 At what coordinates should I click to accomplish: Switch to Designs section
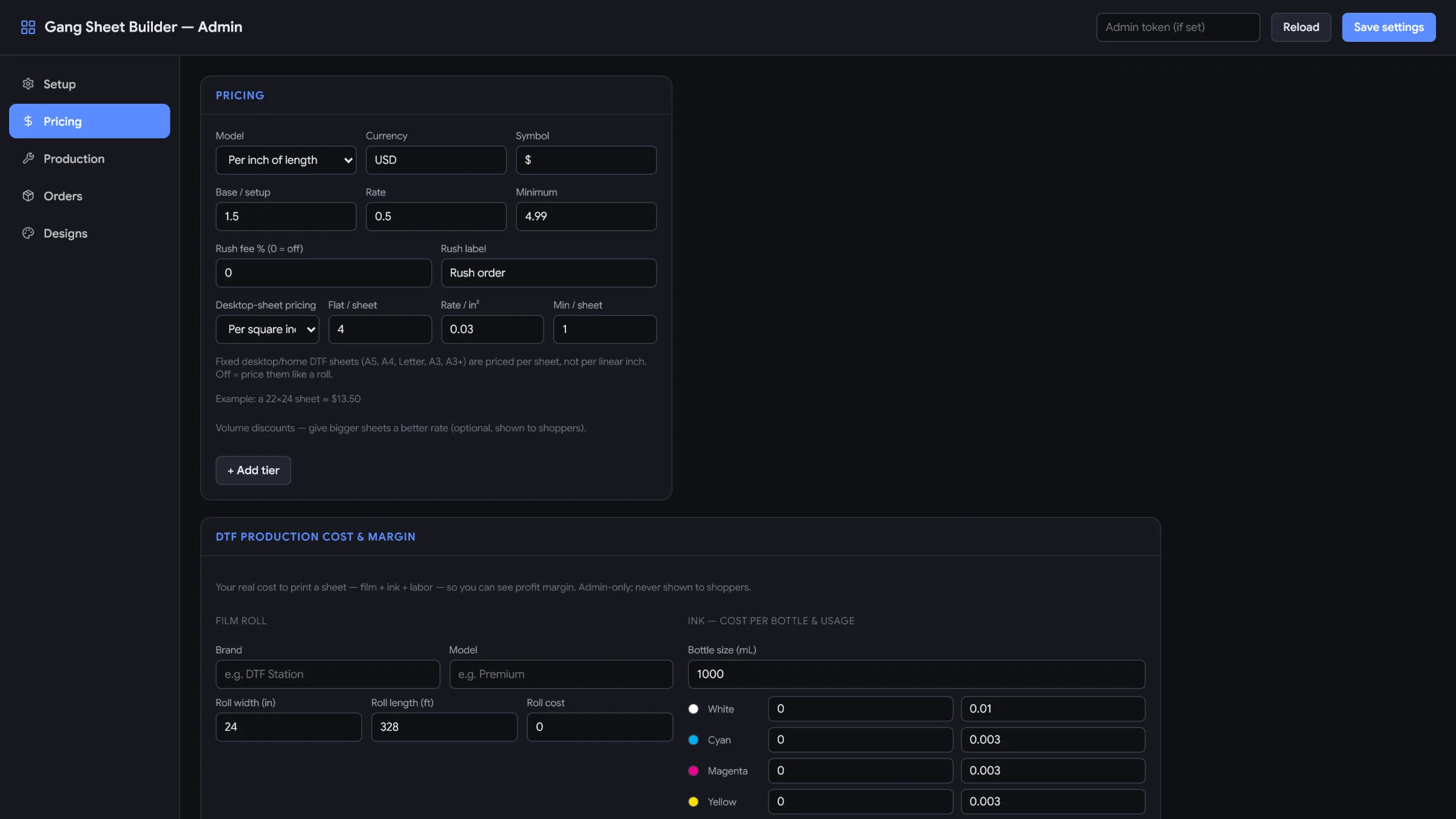click(90, 233)
